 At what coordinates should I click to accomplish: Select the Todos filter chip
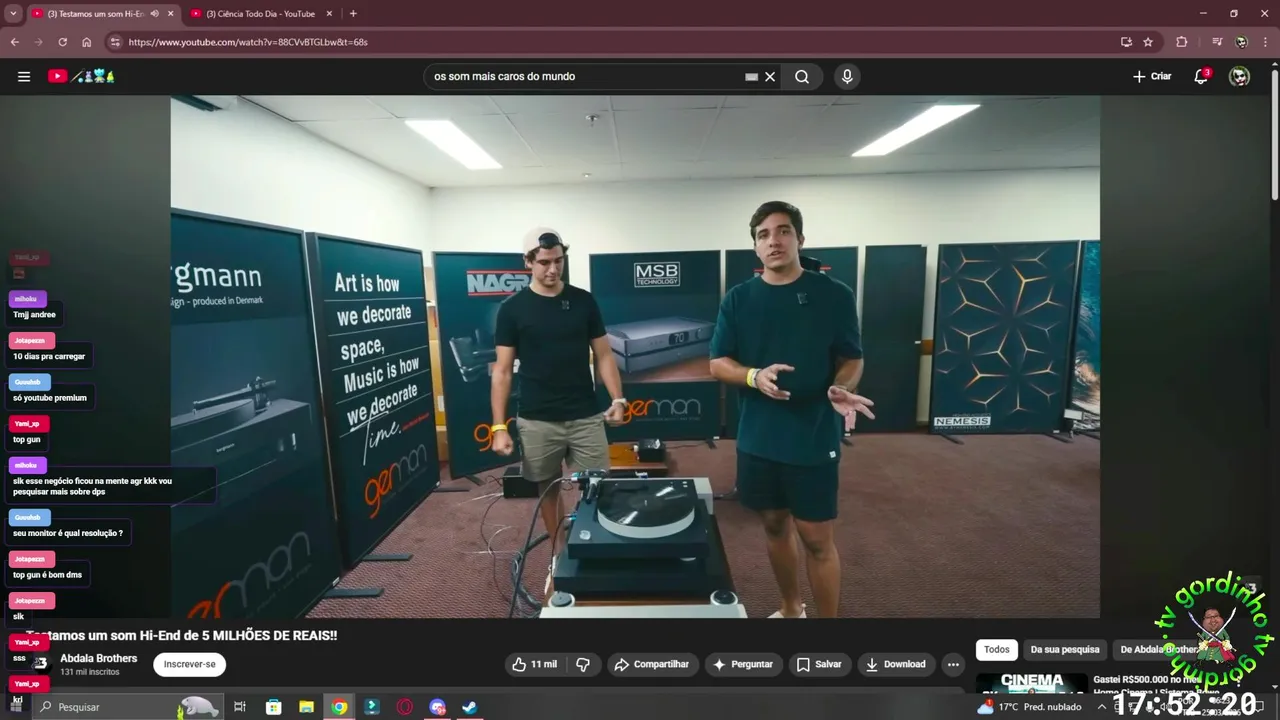pyautogui.click(x=997, y=649)
